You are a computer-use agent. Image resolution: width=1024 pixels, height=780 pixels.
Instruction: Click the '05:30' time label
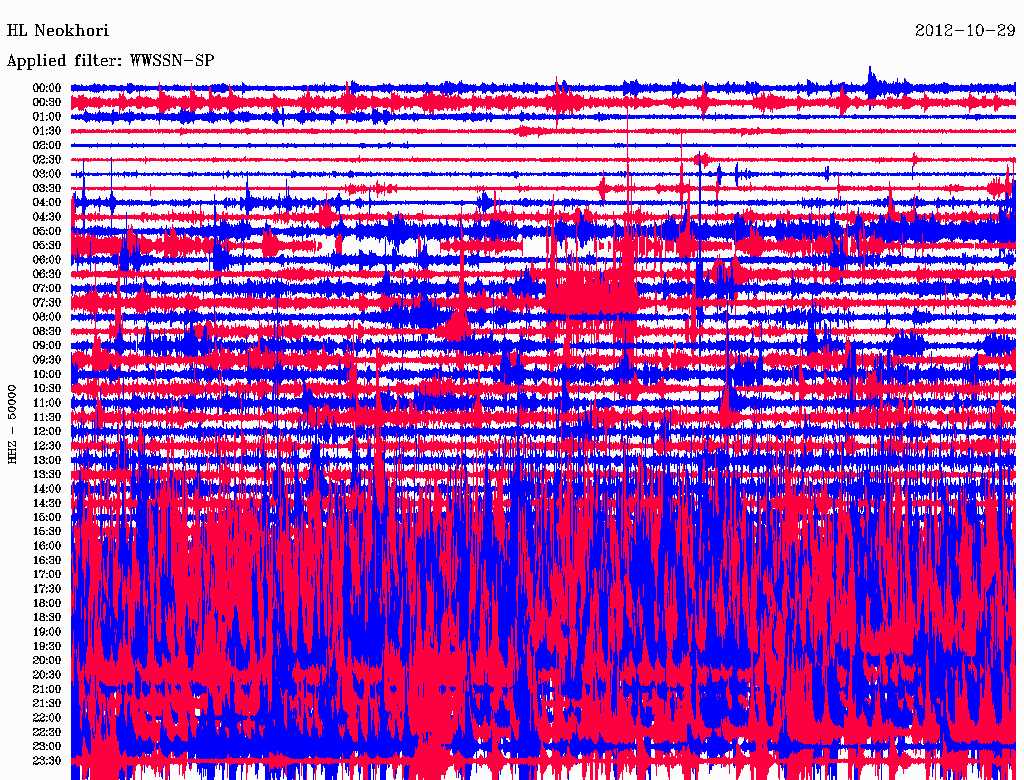[x=47, y=246]
